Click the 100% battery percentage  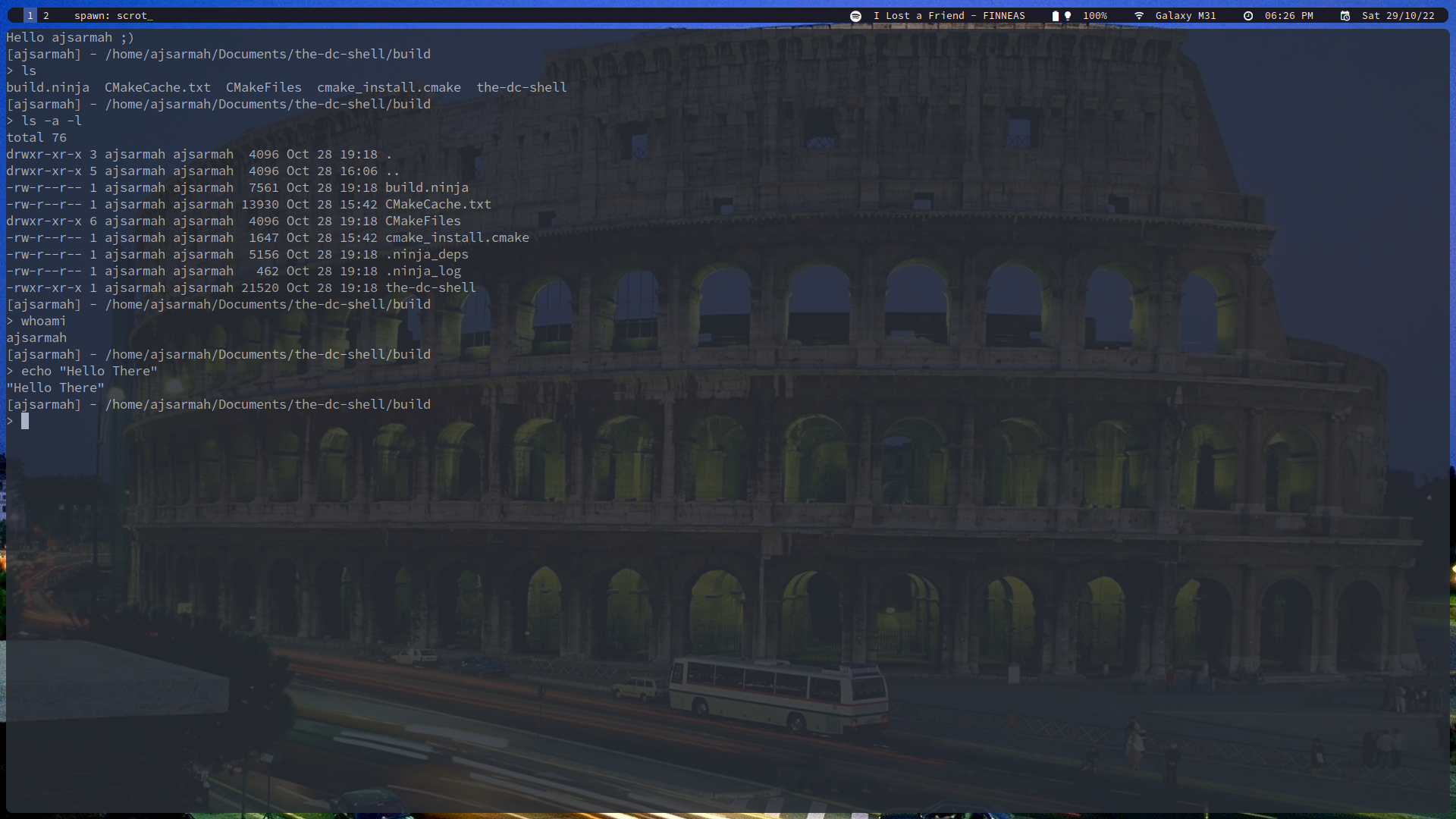(1094, 15)
